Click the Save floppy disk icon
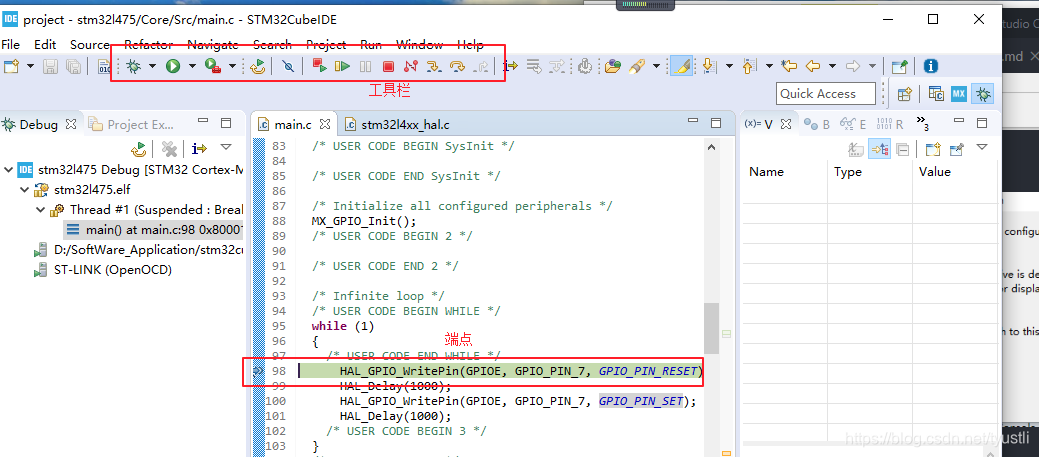The width and height of the screenshot is (1039, 457). point(50,66)
